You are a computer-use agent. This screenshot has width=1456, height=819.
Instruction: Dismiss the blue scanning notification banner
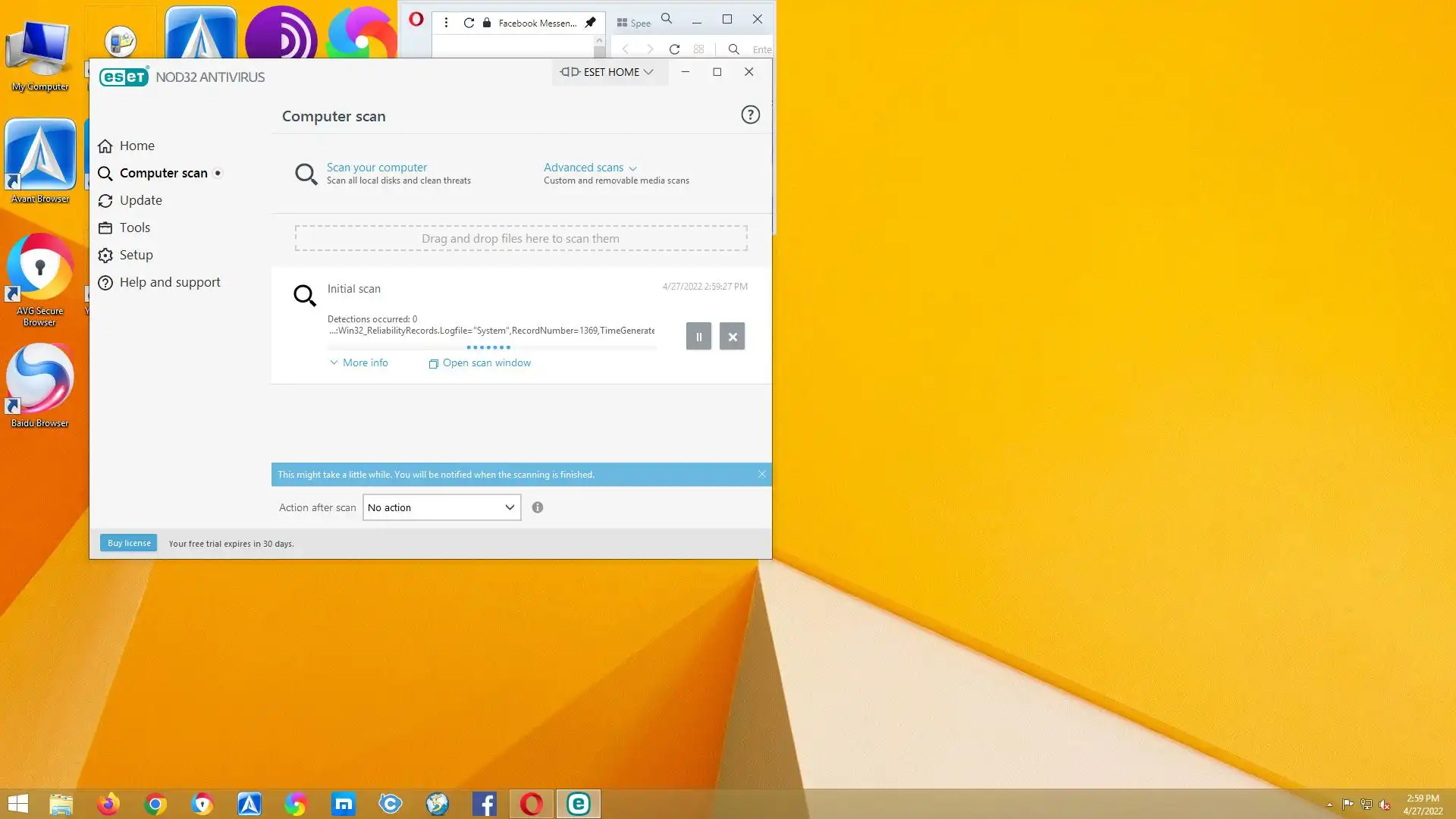(x=761, y=474)
